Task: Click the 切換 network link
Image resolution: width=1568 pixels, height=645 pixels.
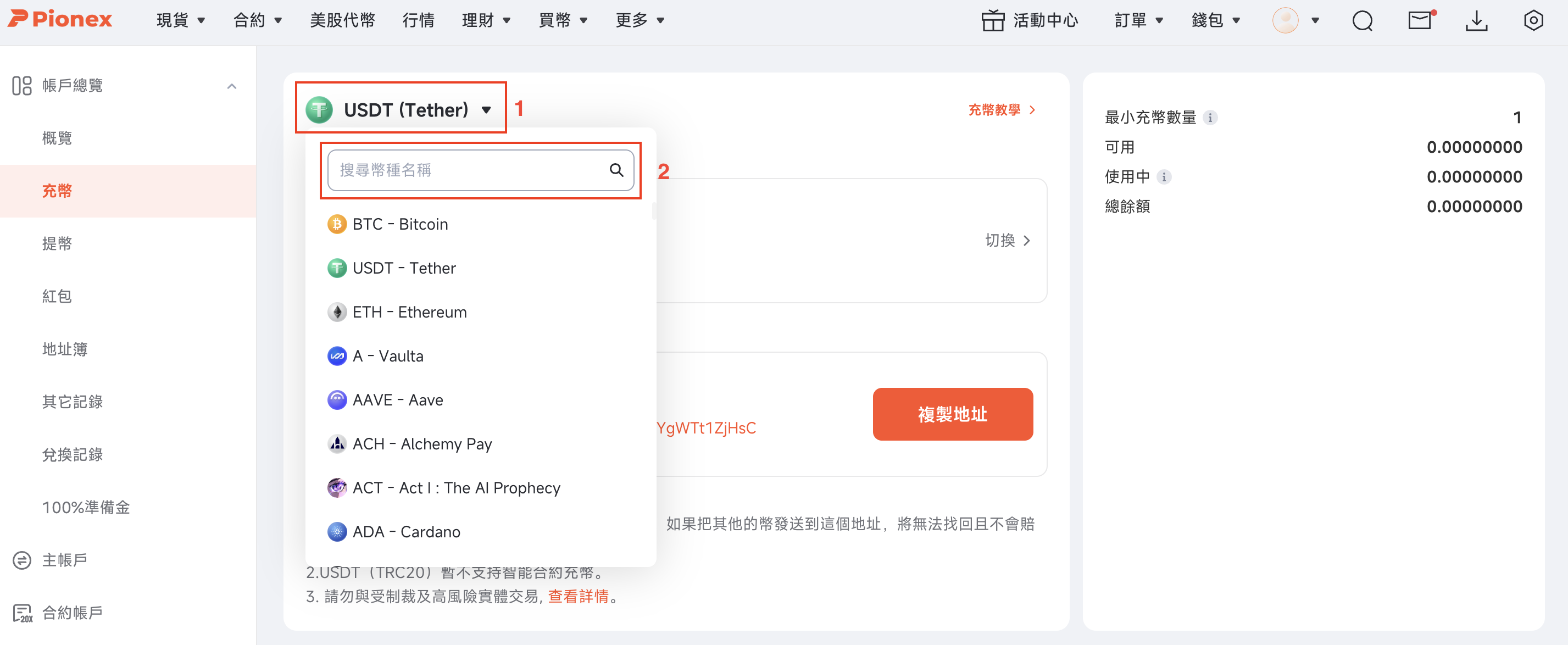Action: point(1008,240)
